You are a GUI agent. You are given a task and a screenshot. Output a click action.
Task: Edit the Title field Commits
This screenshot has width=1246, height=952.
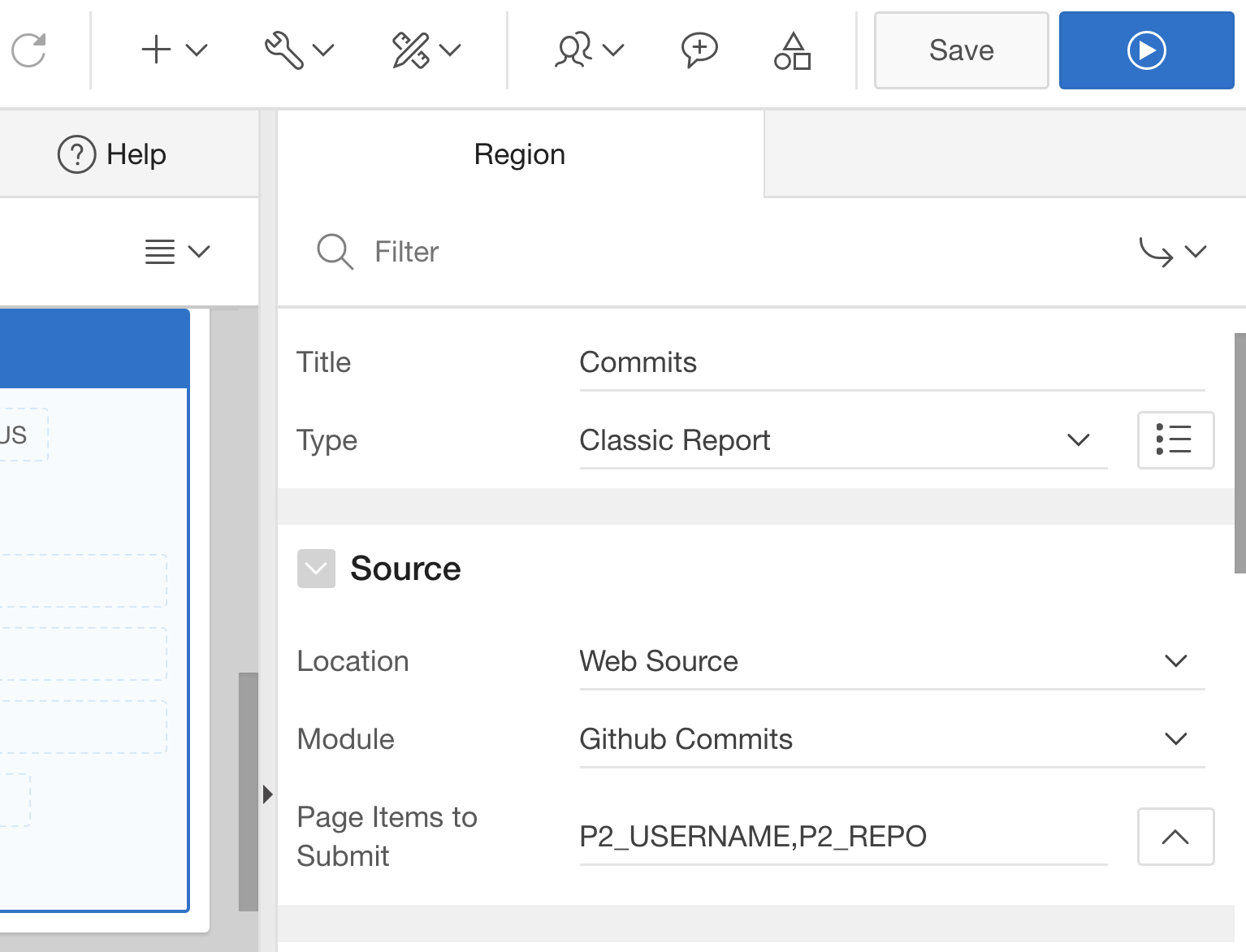(891, 362)
